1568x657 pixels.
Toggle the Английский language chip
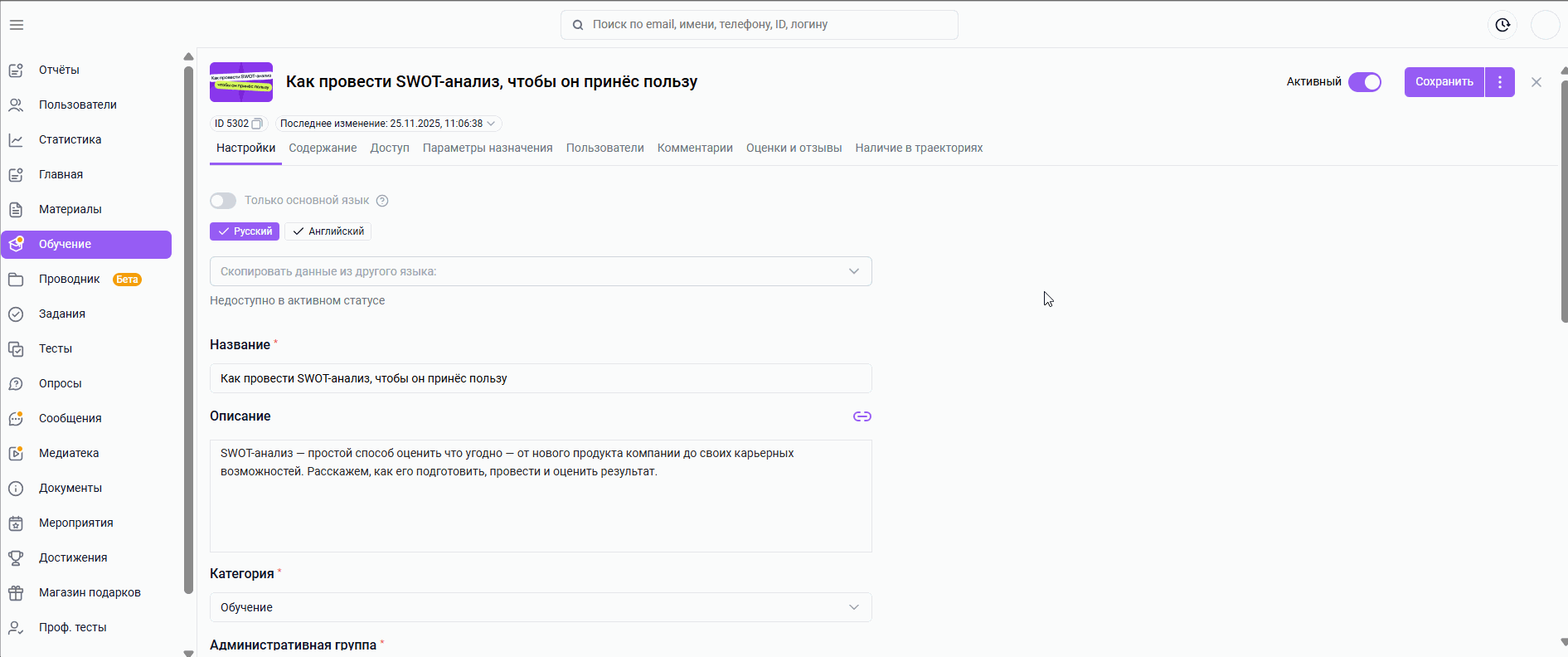click(x=328, y=231)
